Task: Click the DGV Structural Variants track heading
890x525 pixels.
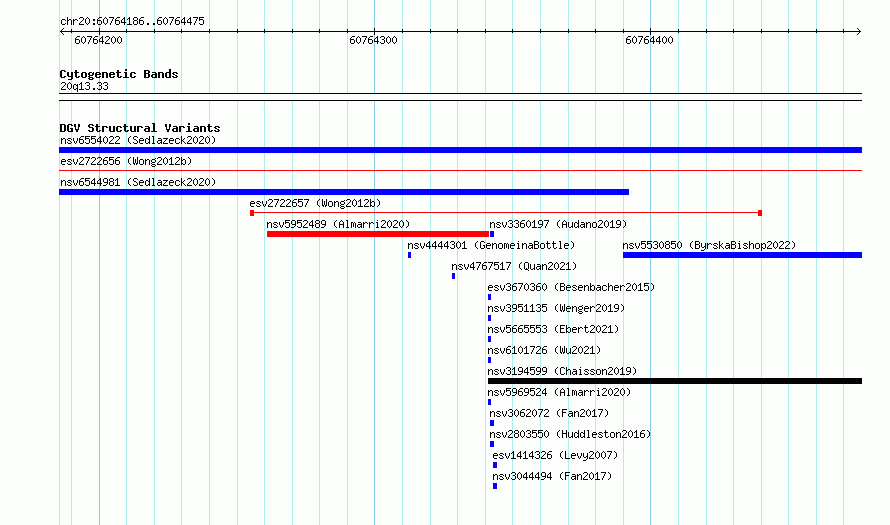Action: click(140, 128)
